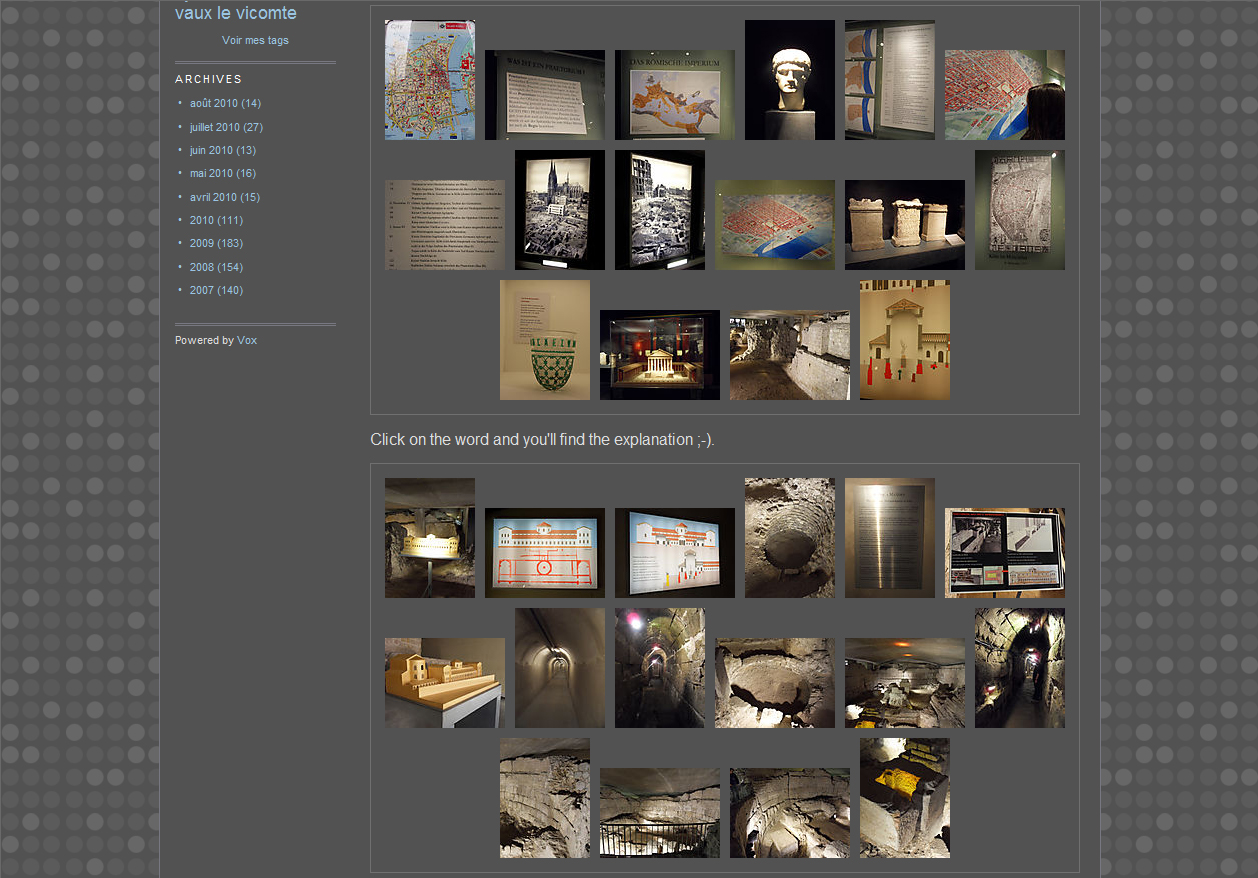Open the yellow-lit ruins thumbnail
Image resolution: width=1258 pixels, height=878 pixels.
[904, 798]
